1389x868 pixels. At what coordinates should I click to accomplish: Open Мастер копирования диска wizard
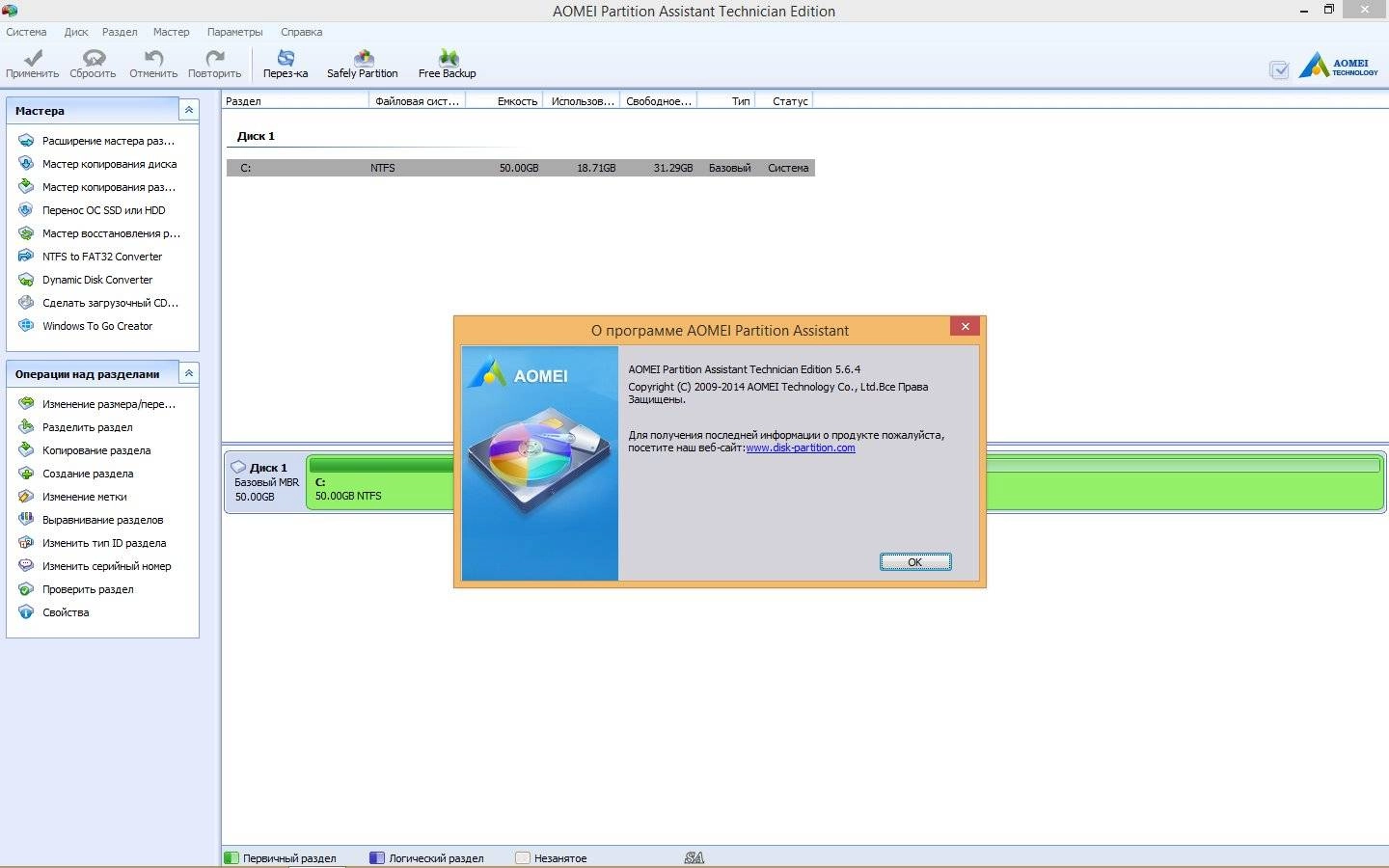click(x=109, y=164)
